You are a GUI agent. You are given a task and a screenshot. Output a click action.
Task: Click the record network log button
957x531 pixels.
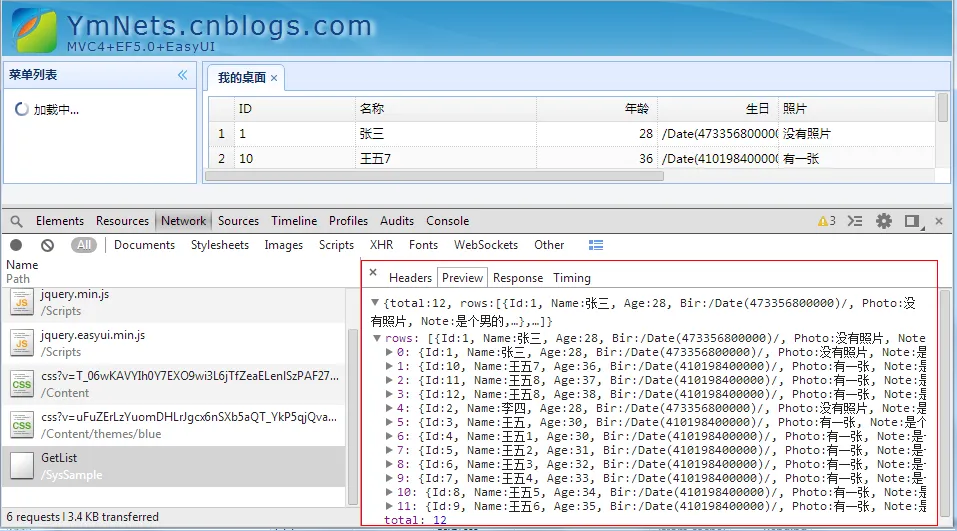click(x=16, y=245)
